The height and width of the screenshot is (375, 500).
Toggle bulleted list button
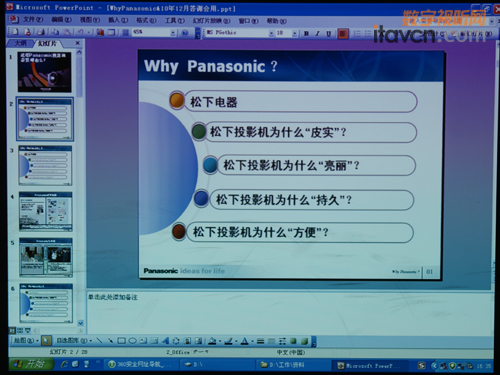pos(368,33)
